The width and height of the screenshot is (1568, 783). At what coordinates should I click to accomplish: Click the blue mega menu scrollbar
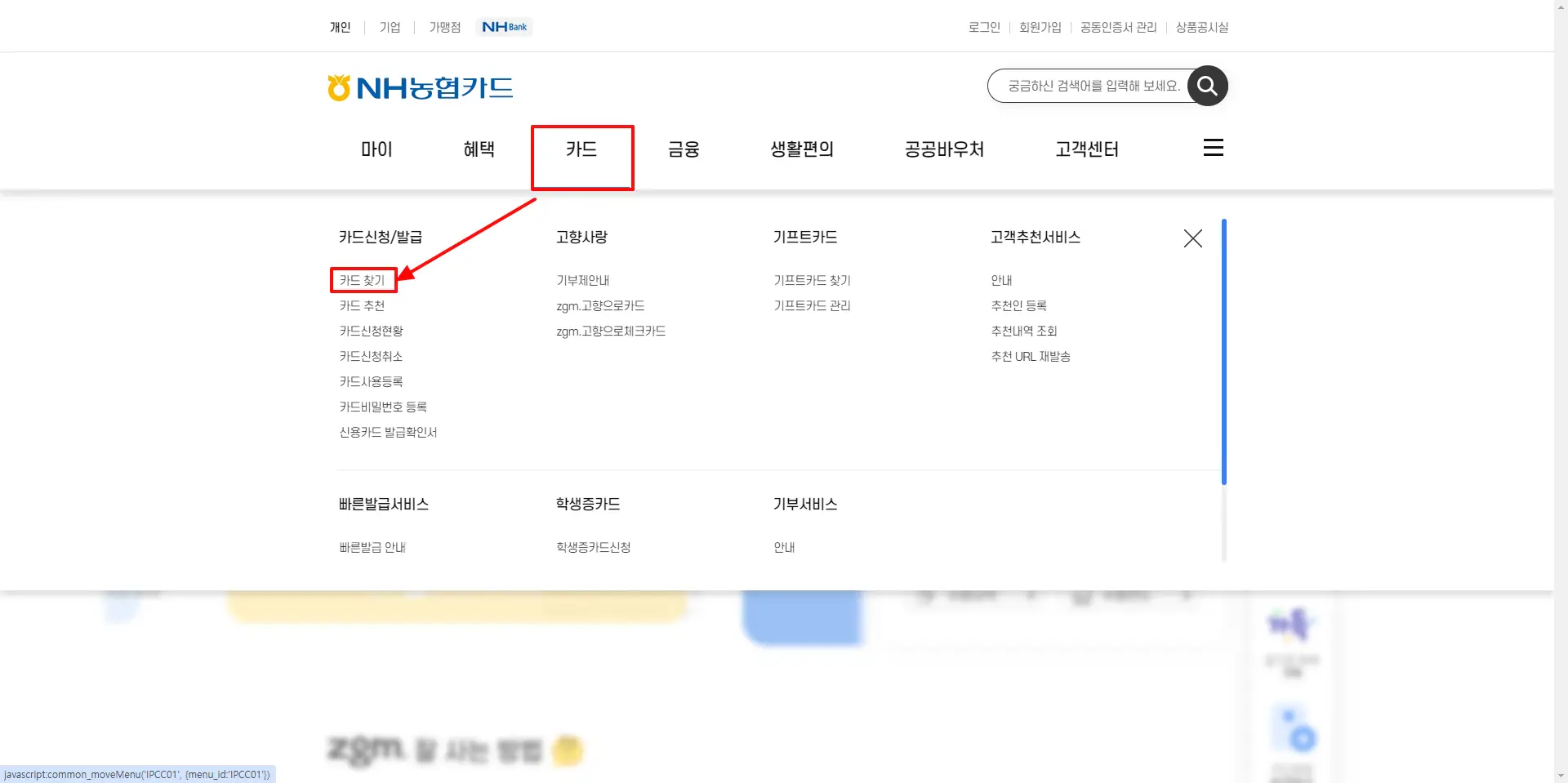[x=1223, y=351]
